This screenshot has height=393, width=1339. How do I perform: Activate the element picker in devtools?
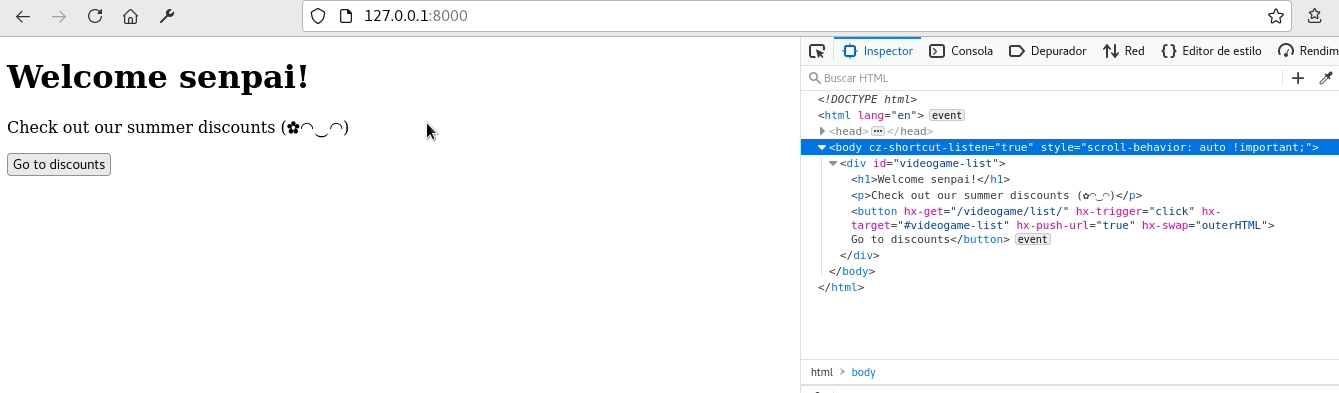pyautogui.click(x=817, y=51)
